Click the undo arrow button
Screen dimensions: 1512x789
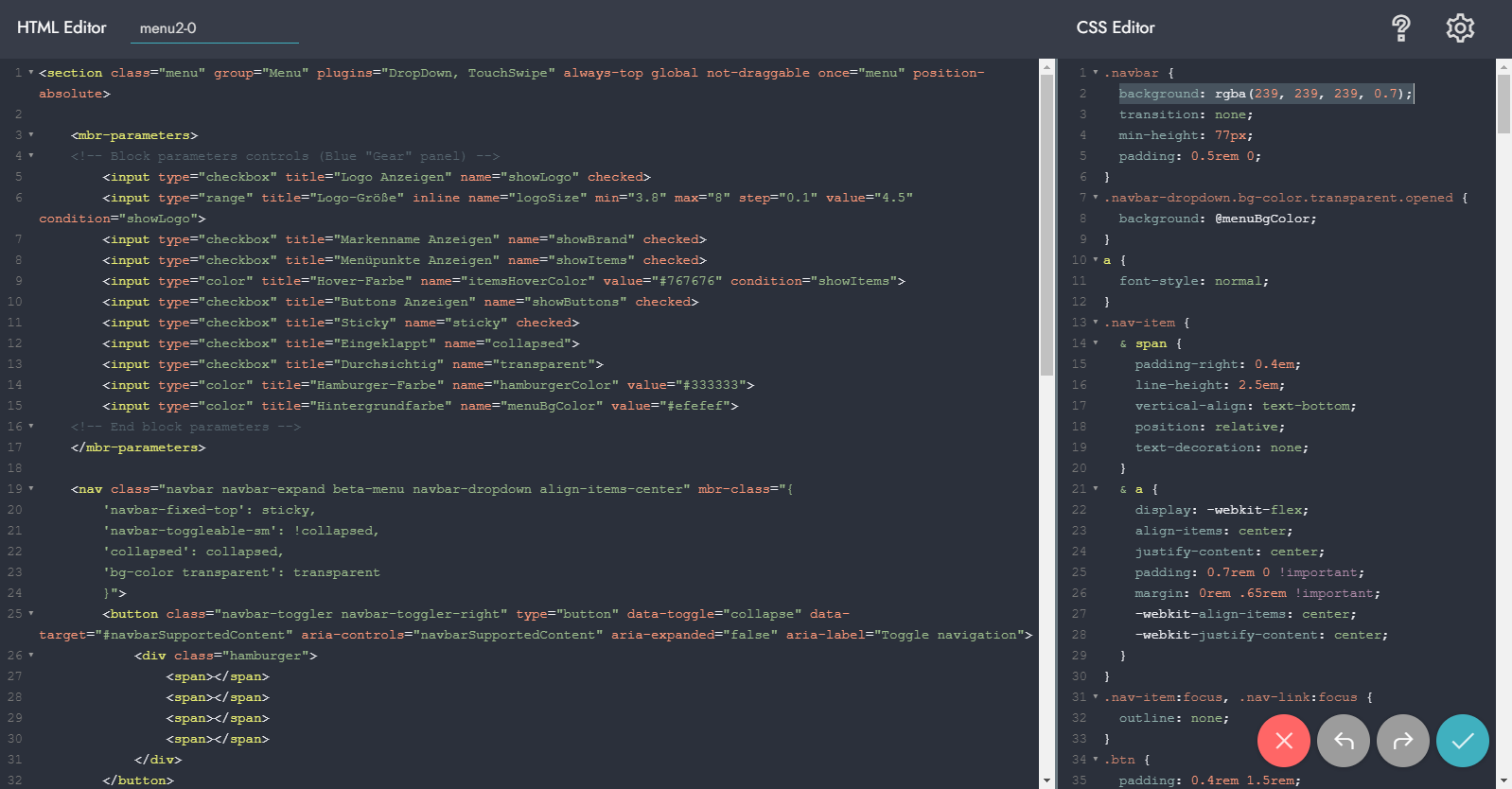1344,741
